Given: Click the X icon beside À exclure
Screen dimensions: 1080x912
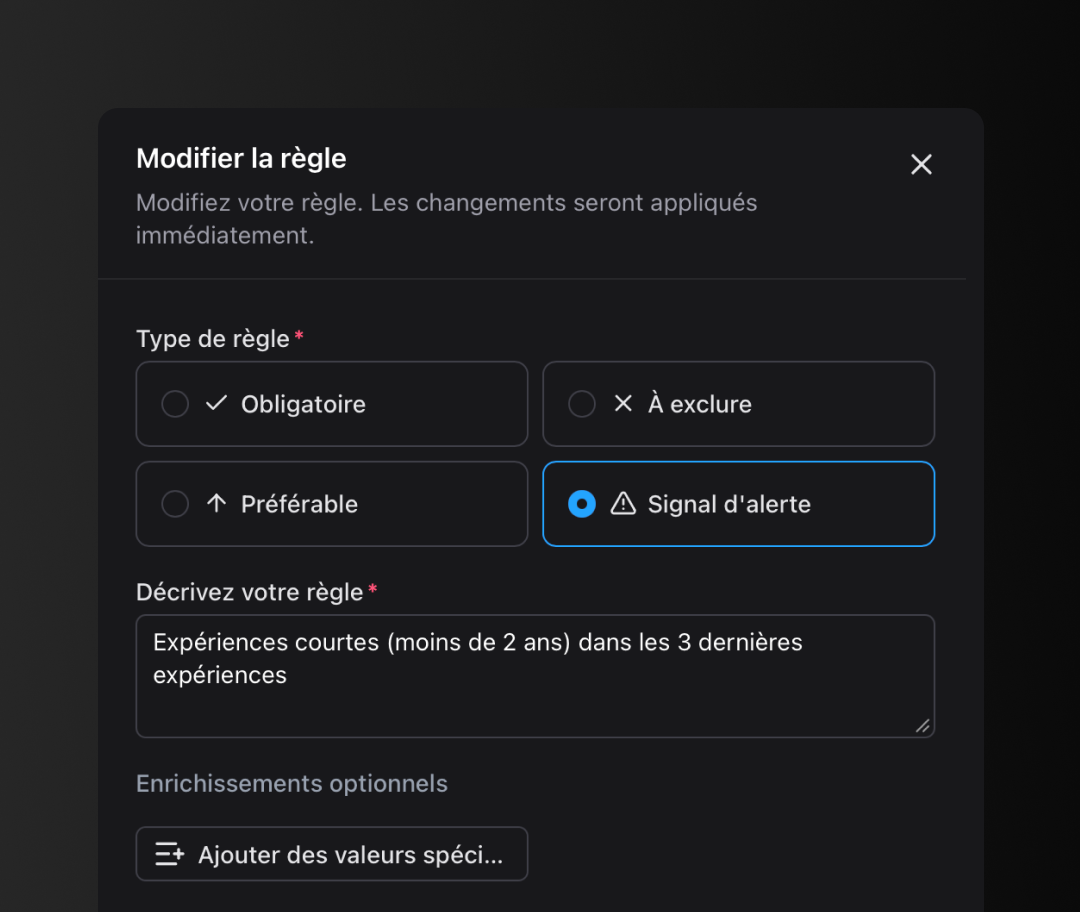Looking at the screenshot, I should point(623,403).
